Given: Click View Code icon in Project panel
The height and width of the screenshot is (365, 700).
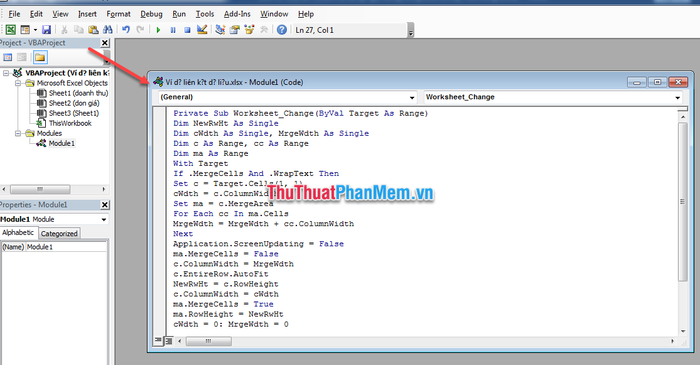Looking at the screenshot, I should [x=8, y=57].
